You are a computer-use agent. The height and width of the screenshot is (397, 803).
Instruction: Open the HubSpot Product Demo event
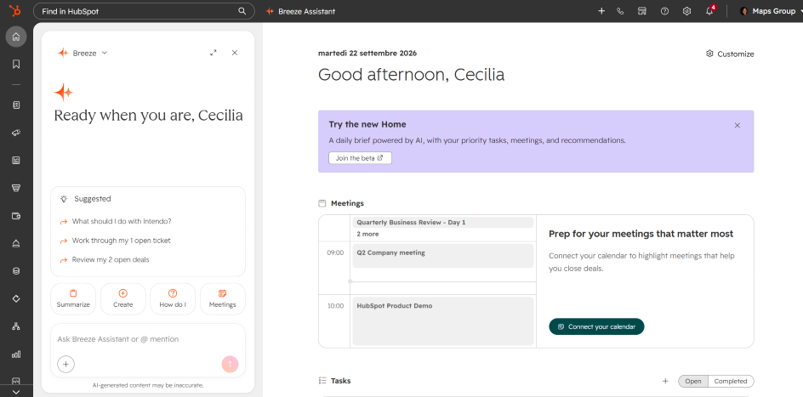point(443,321)
